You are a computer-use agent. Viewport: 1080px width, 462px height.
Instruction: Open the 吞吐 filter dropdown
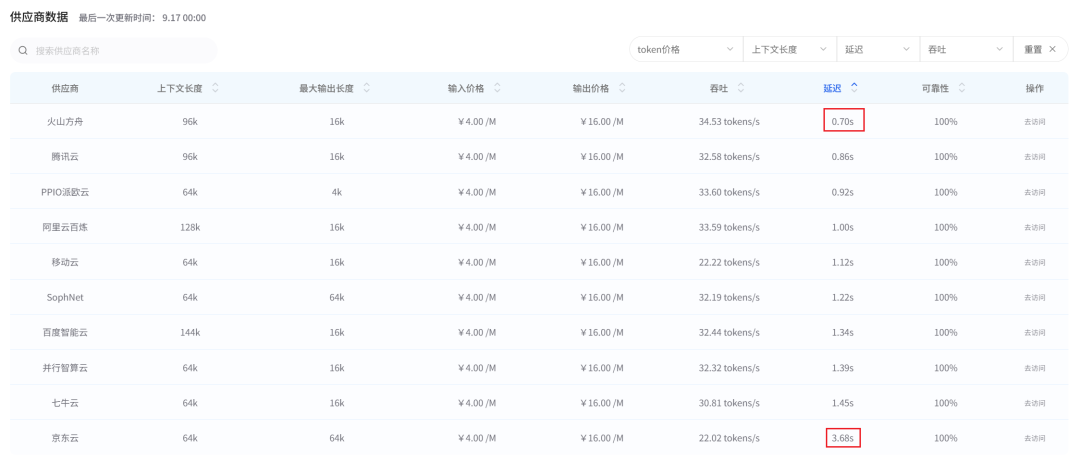point(966,50)
